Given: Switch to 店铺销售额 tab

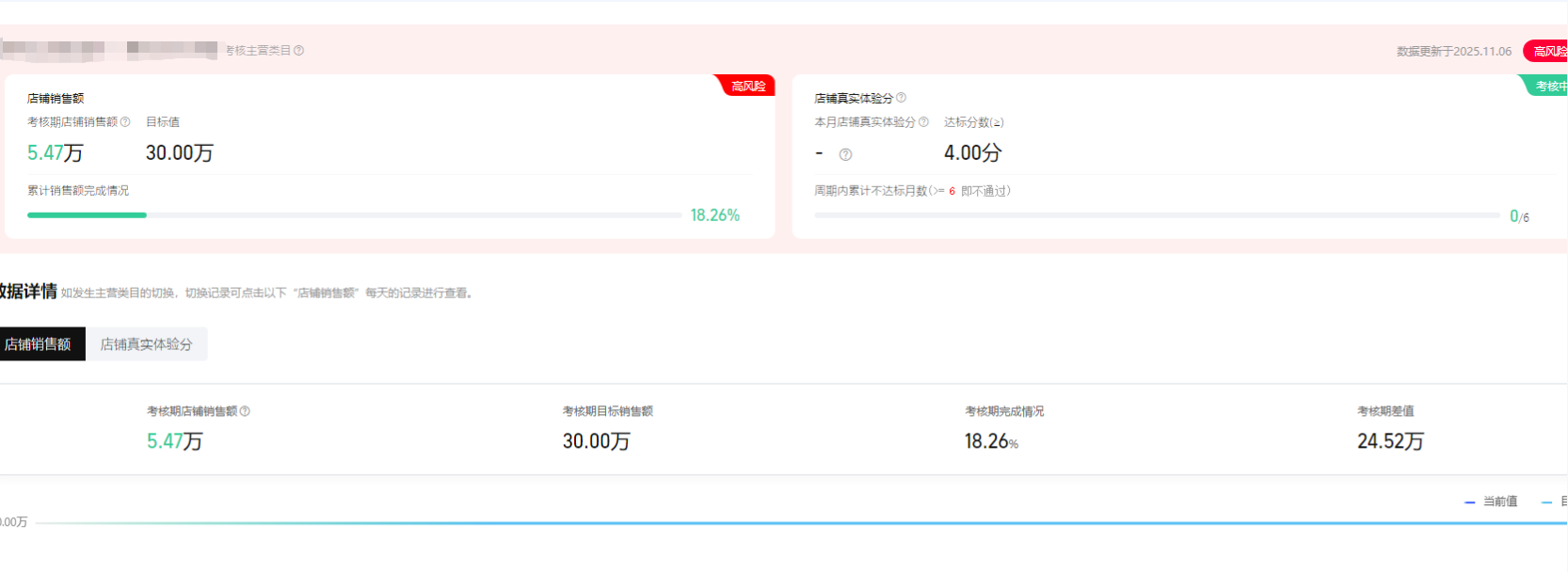Looking at the screenshot, I should (39, 344).
